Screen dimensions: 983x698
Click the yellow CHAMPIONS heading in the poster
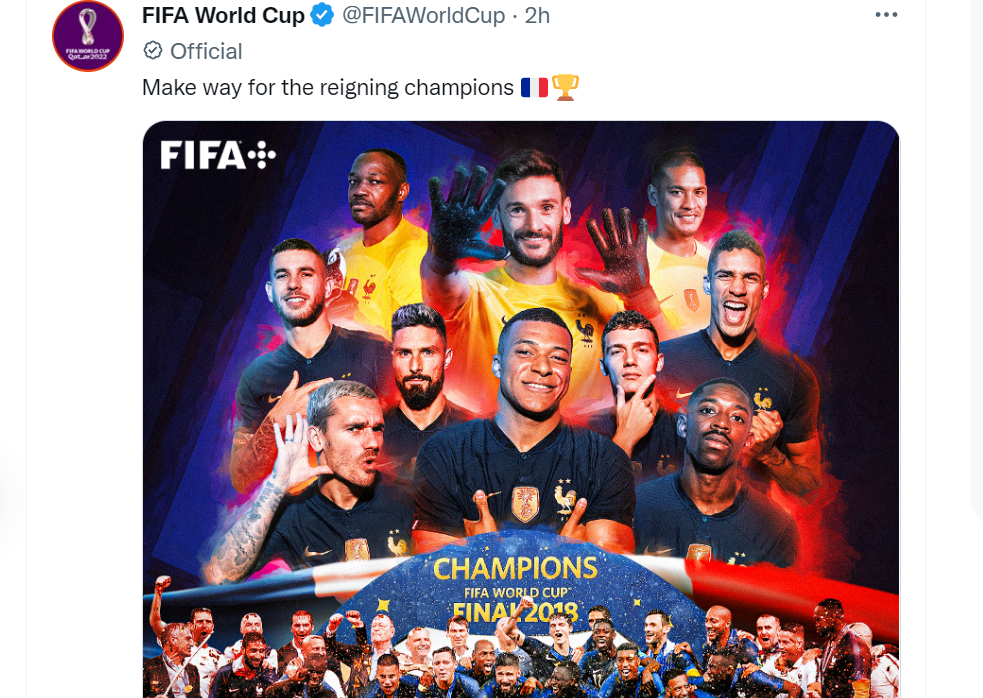click(x=515, y=569)
